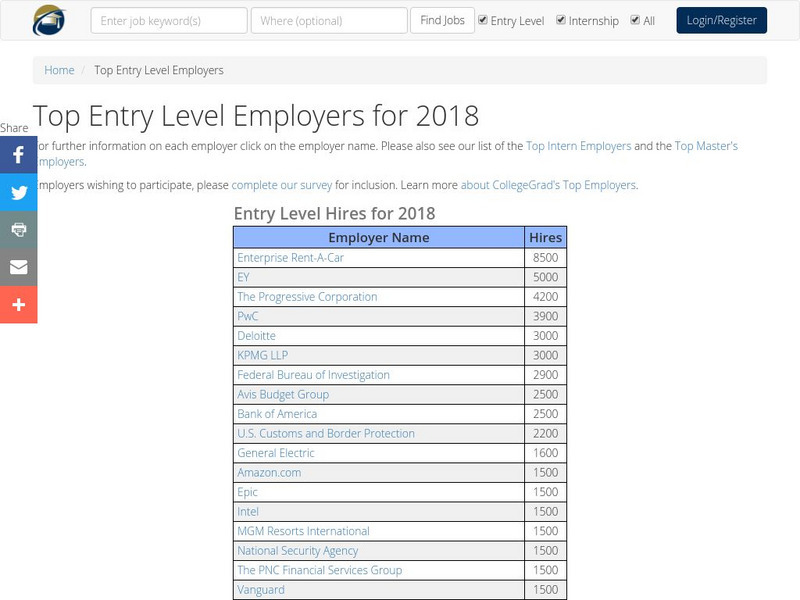This screenshot has height=600, width=800.
Task: Toggle the All checkbox
Action: pyautogui.click(x=635, y=20)
